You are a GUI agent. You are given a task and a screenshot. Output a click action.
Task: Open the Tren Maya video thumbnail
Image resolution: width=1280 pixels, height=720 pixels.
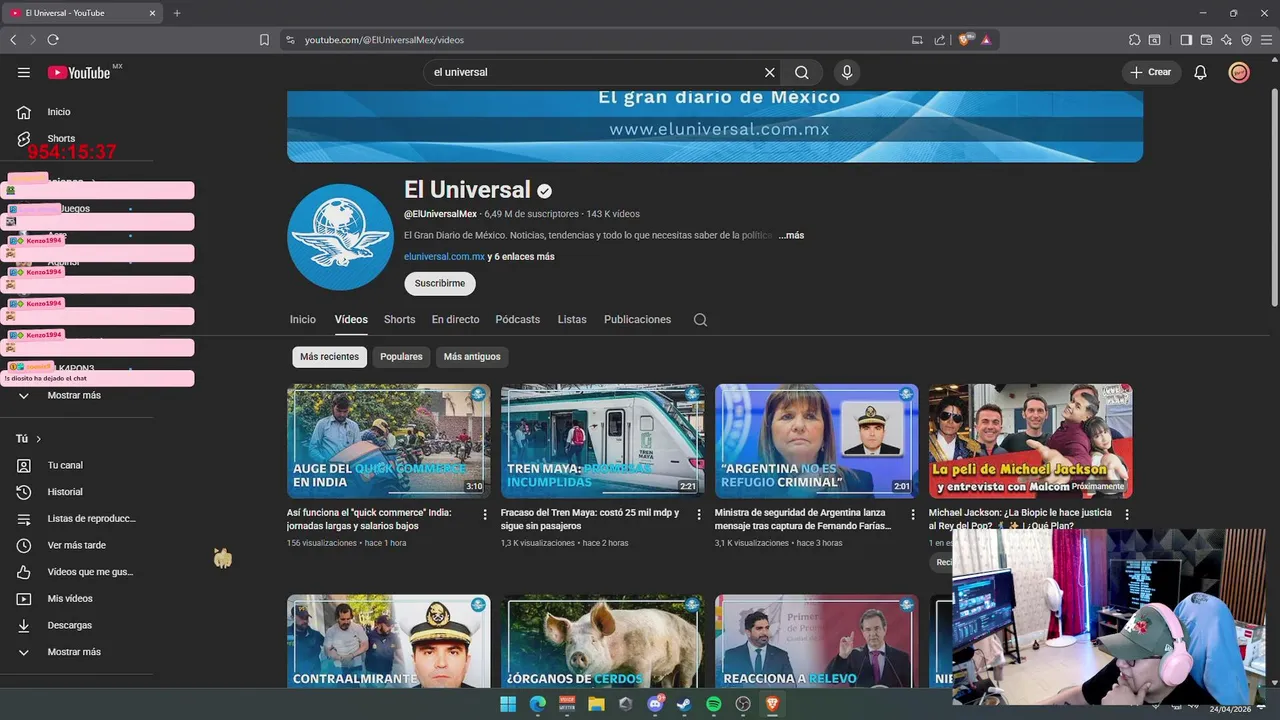click(x=602, y=441)
